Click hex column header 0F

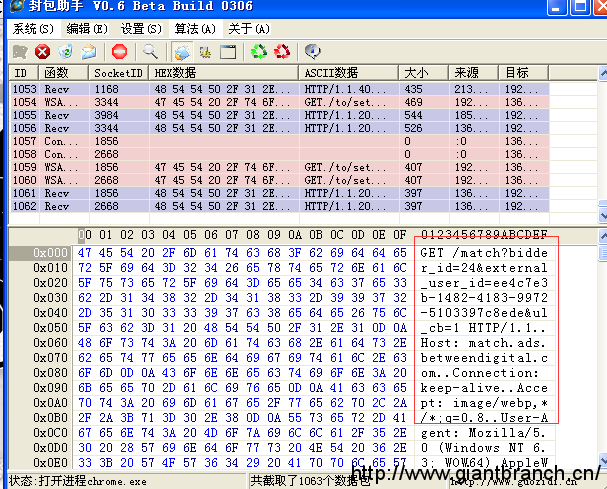pyautogui.click(x=400, y=235)
